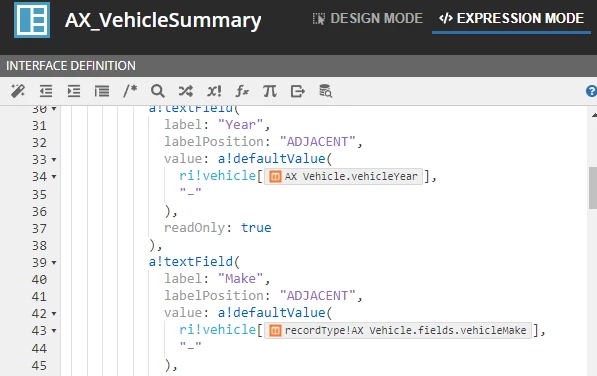Click "ADJACENT" on line 32
Viewport: 597px width, 376px height.
(x=318, y=142)
